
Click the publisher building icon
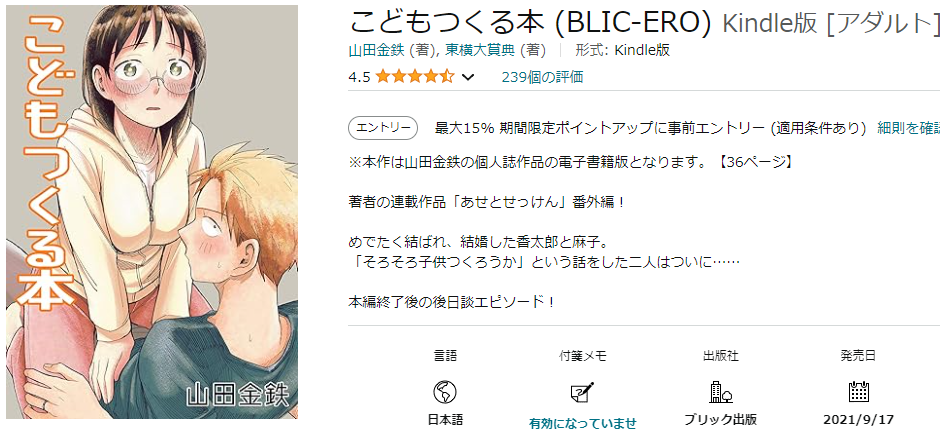coord(720,392)
